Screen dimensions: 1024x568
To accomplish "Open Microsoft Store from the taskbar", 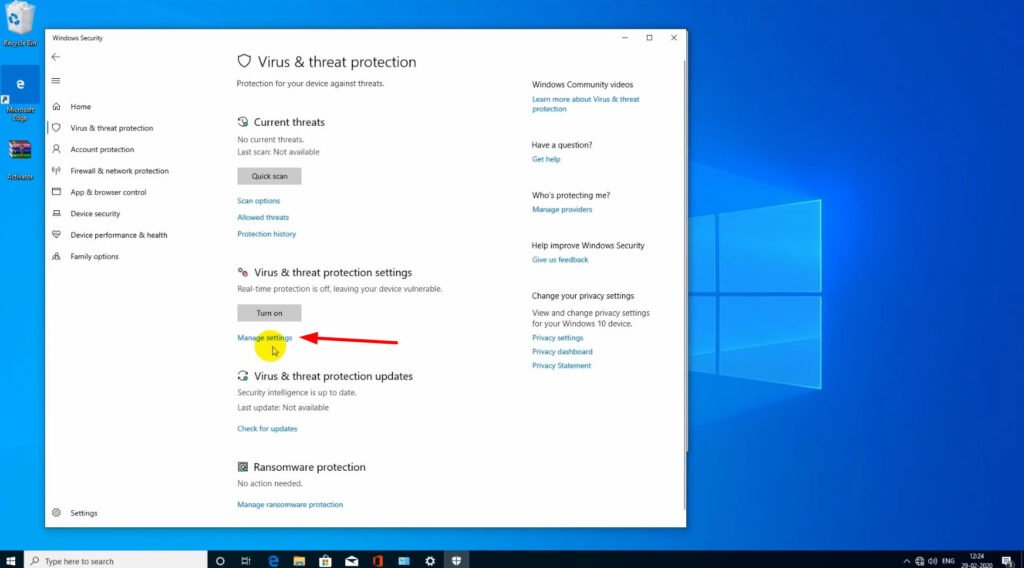I will pyautogui.click(x=325, y=561).
